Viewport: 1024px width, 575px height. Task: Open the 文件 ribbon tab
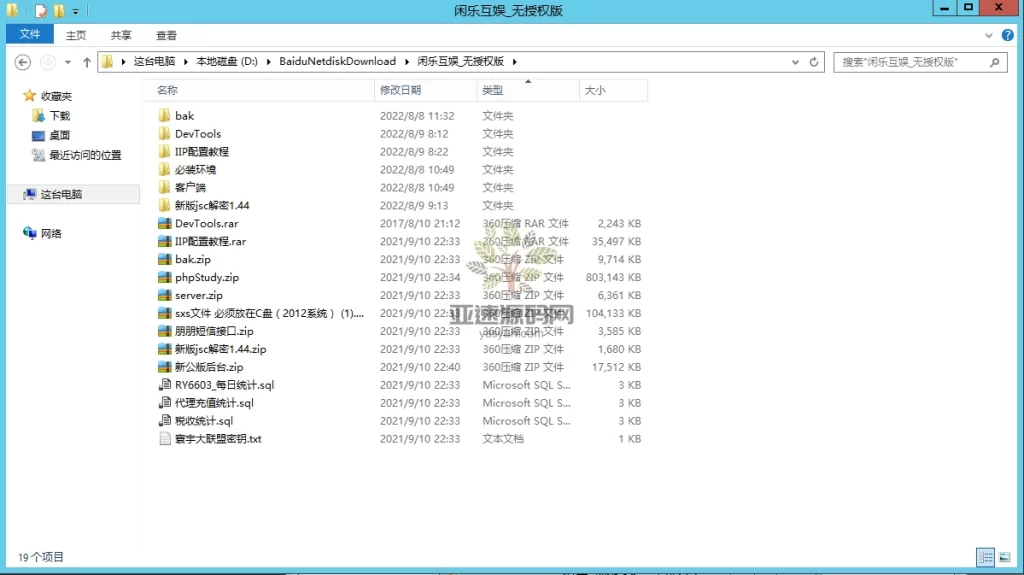[29, 34]
